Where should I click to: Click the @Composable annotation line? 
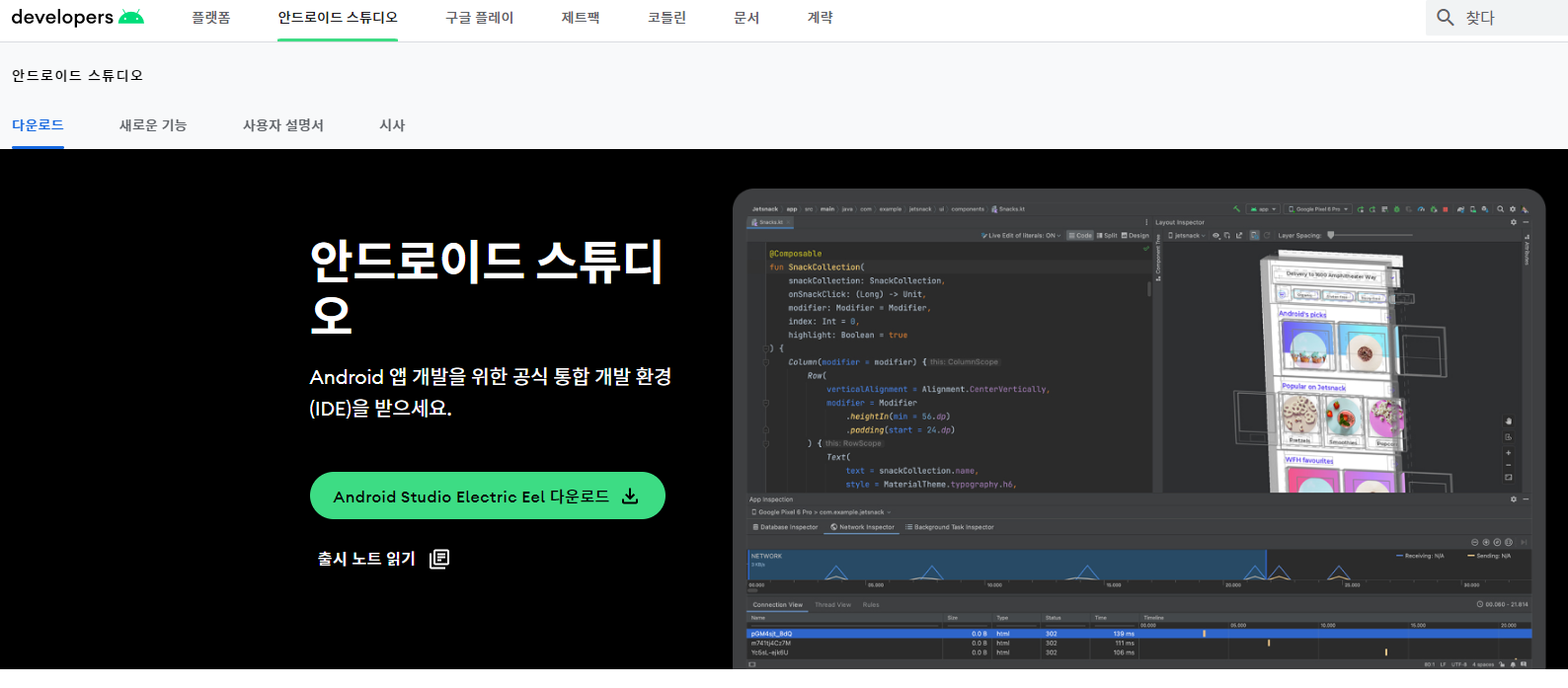point(796,254)
